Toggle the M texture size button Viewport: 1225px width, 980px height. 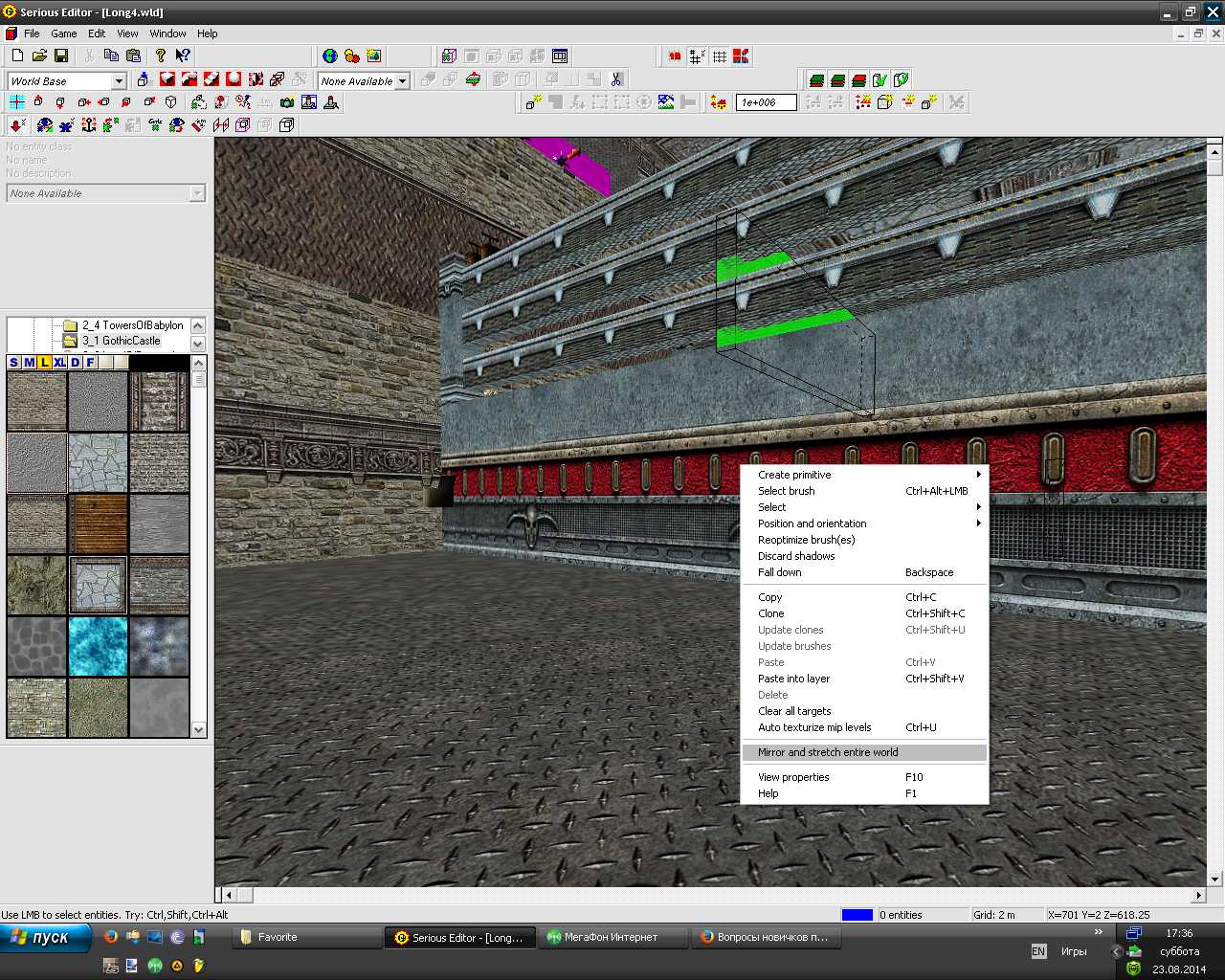point(29,363)
